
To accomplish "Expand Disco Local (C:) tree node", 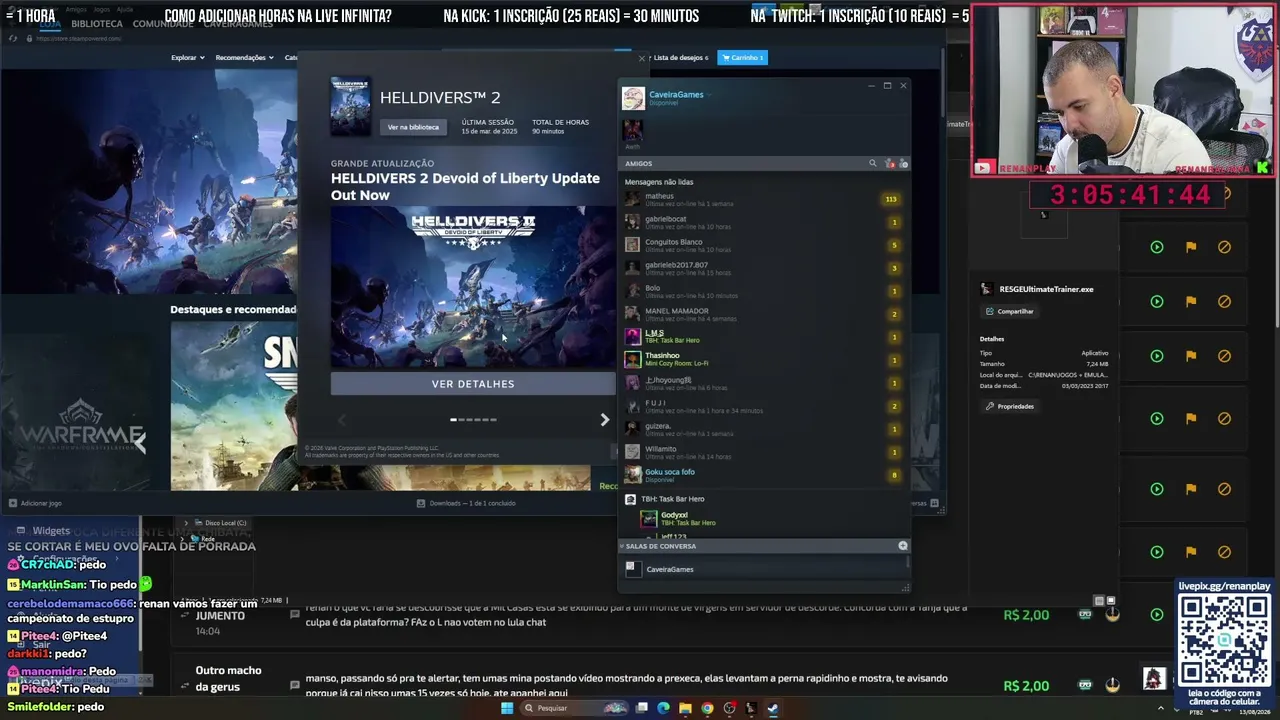I will point(185,523).
